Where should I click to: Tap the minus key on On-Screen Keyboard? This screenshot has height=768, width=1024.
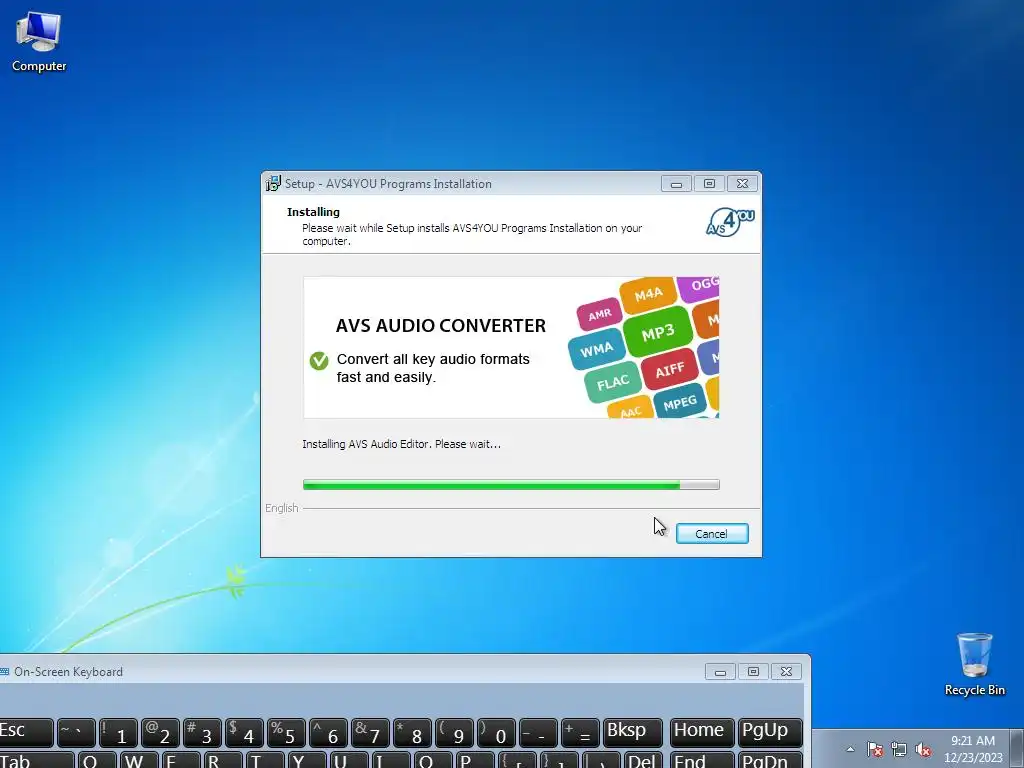pyautogui.click(x=538, y=733)
